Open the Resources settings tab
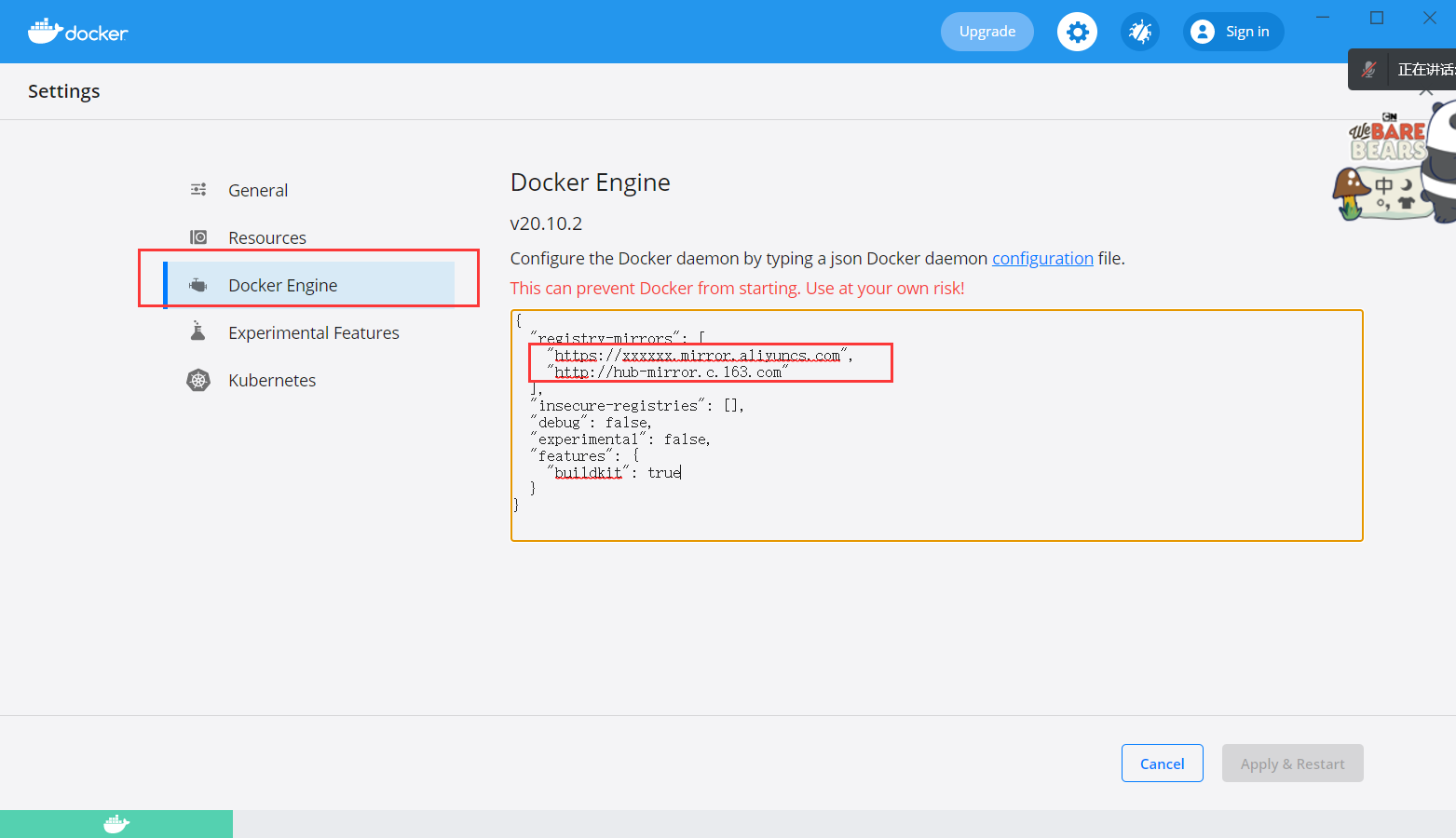 point(267,237)
